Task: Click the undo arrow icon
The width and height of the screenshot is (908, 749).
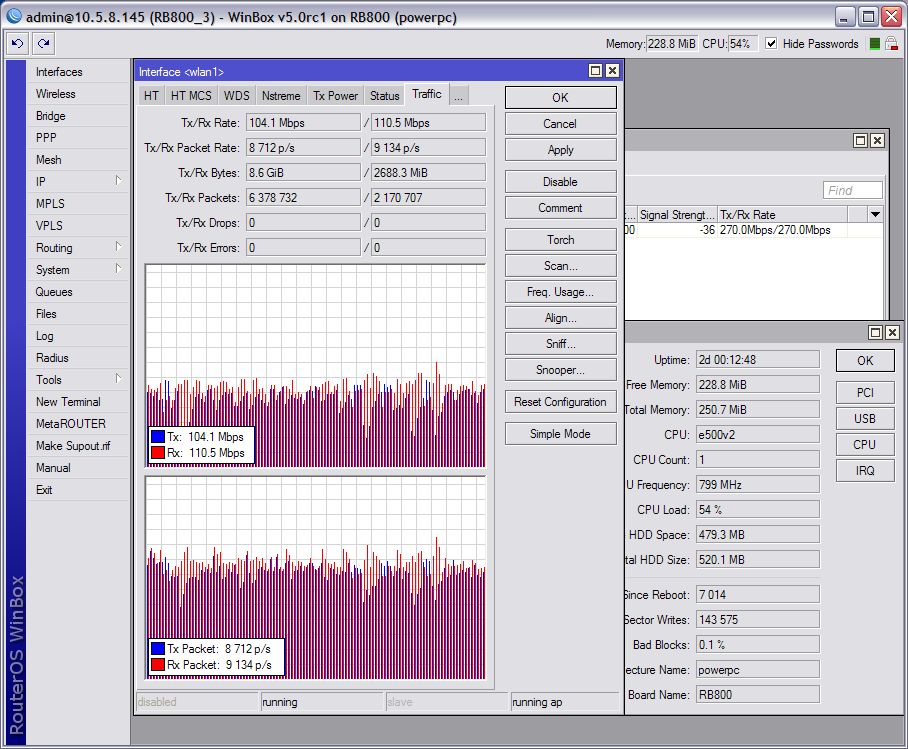Action: [x=17, y=43]
